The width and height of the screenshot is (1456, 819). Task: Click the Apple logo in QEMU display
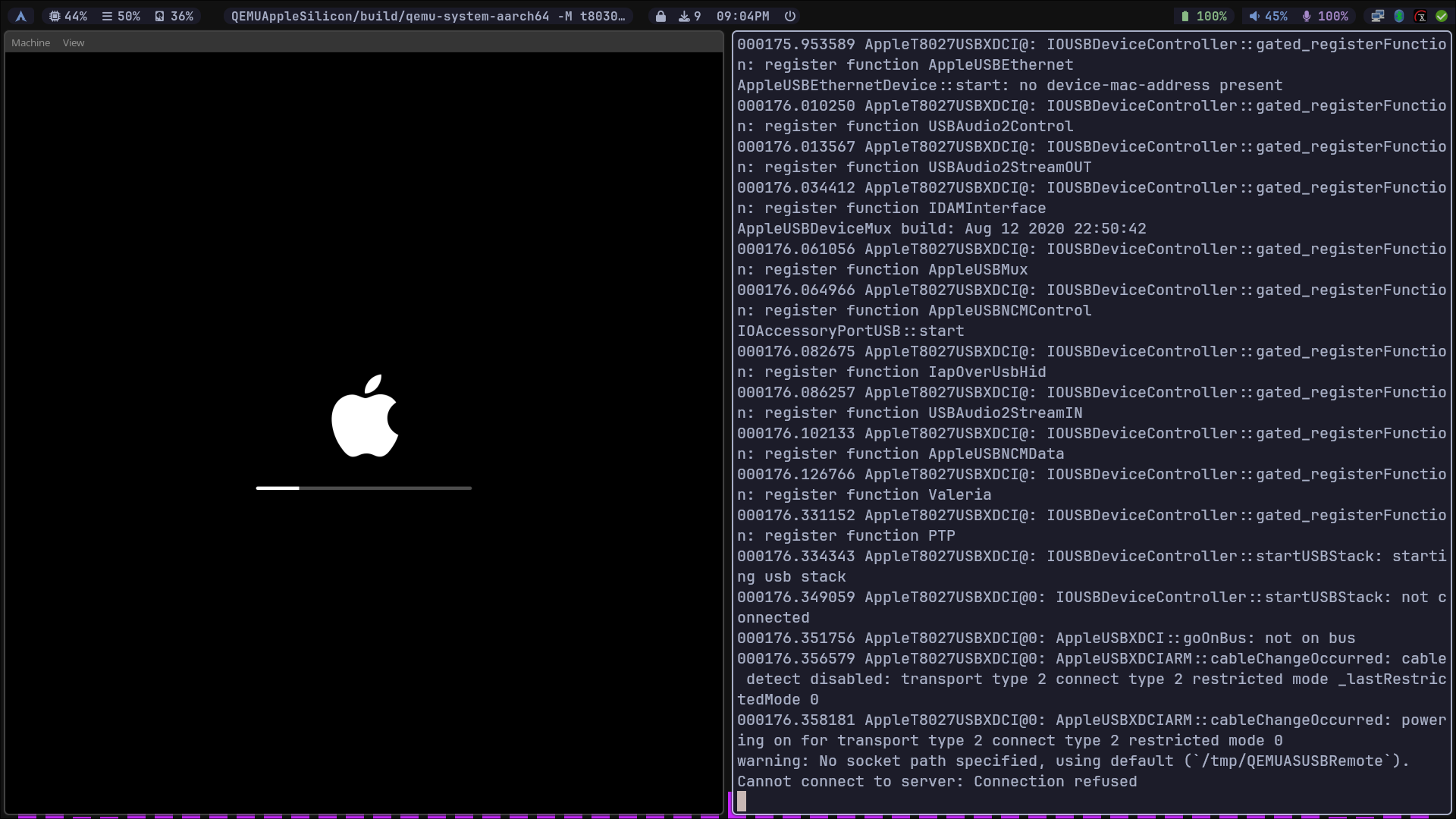[365, 416]
